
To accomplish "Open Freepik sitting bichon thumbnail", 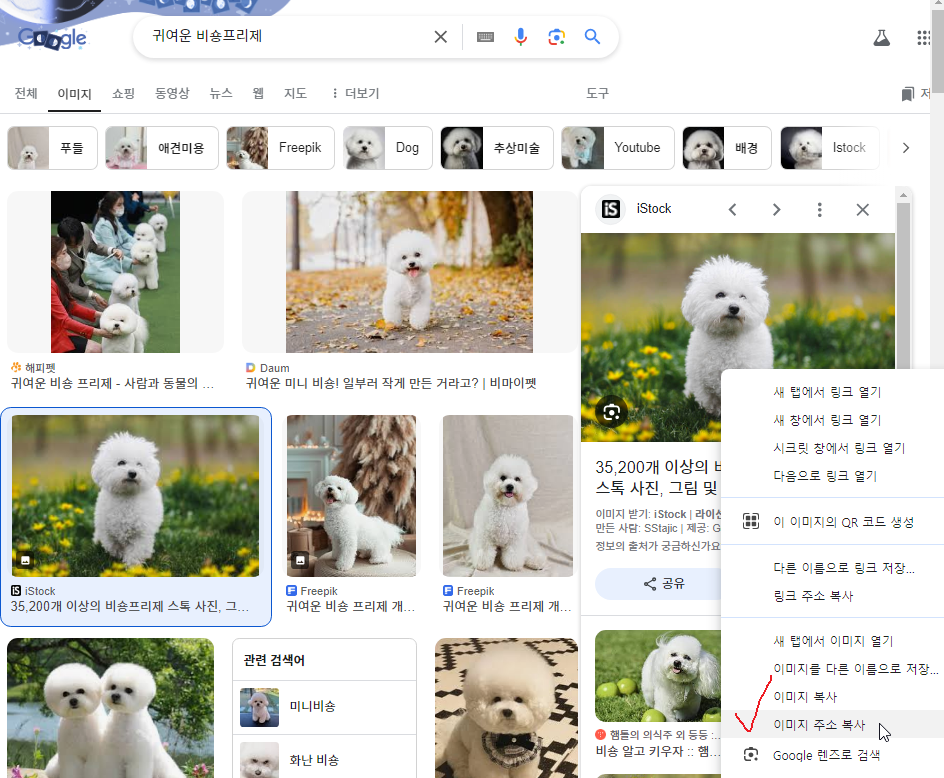I will (x=508, y=496).
